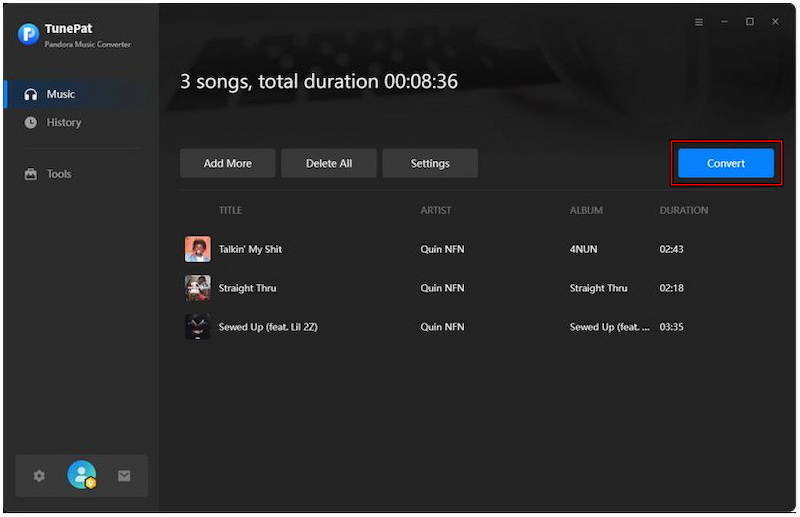This screenshot has height=517, width=800.
Task: Click the '3 songs, total duration 00:08:36' heading
Action: tap(319, 82)
